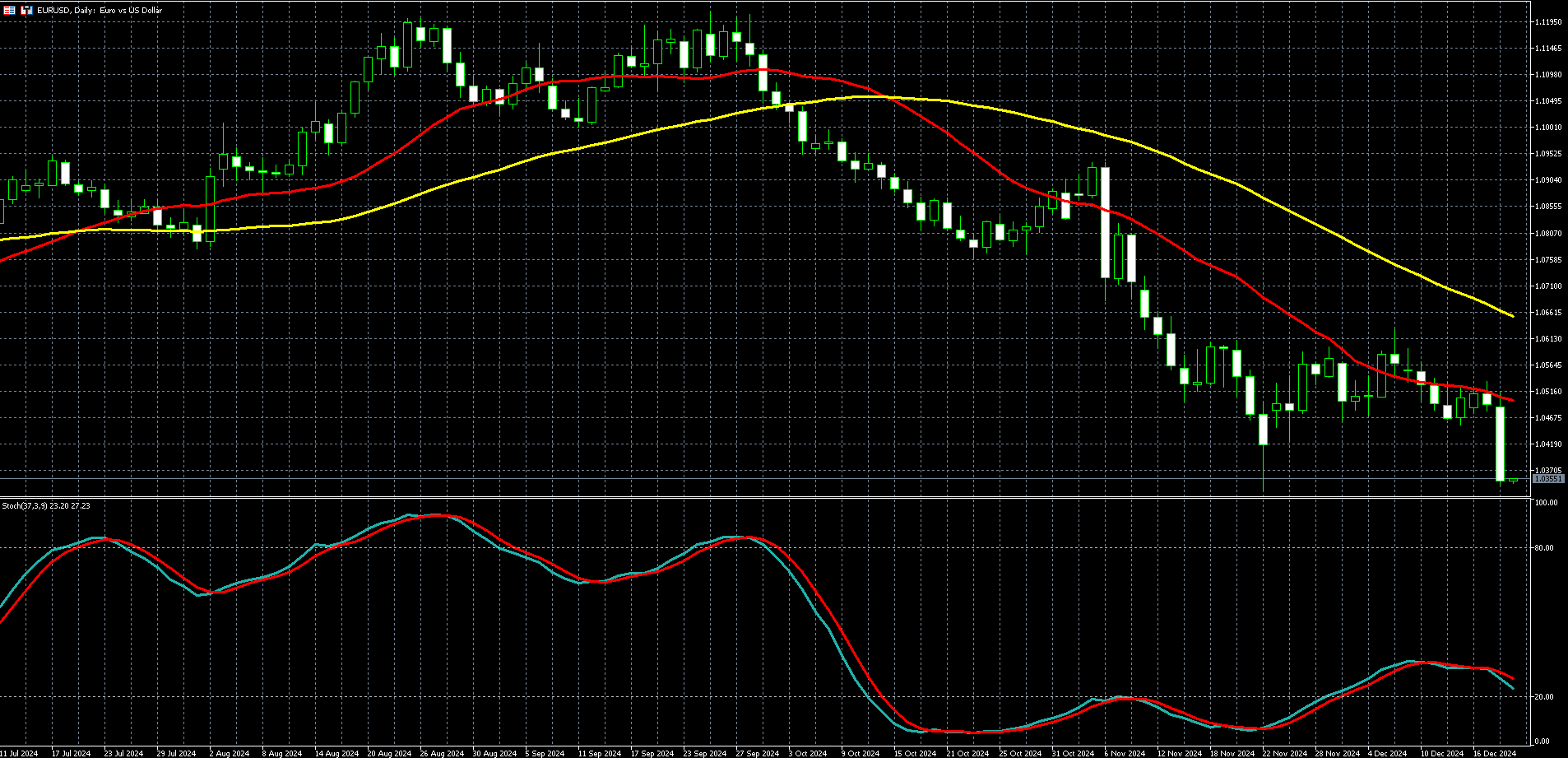Click the 100.00 label on the stochastic scale
The width and height of the screenshot is (1568, 758).
pos(1547,503)
